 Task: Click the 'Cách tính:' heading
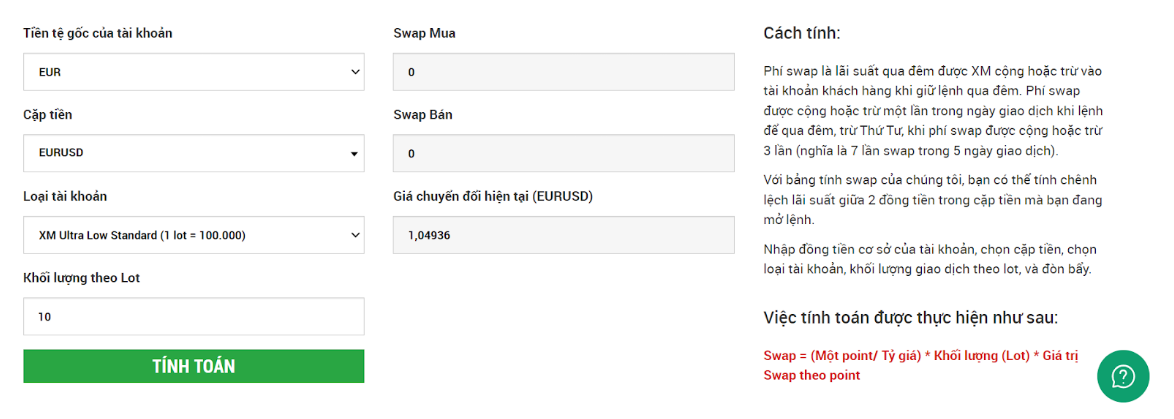[802, 33]
